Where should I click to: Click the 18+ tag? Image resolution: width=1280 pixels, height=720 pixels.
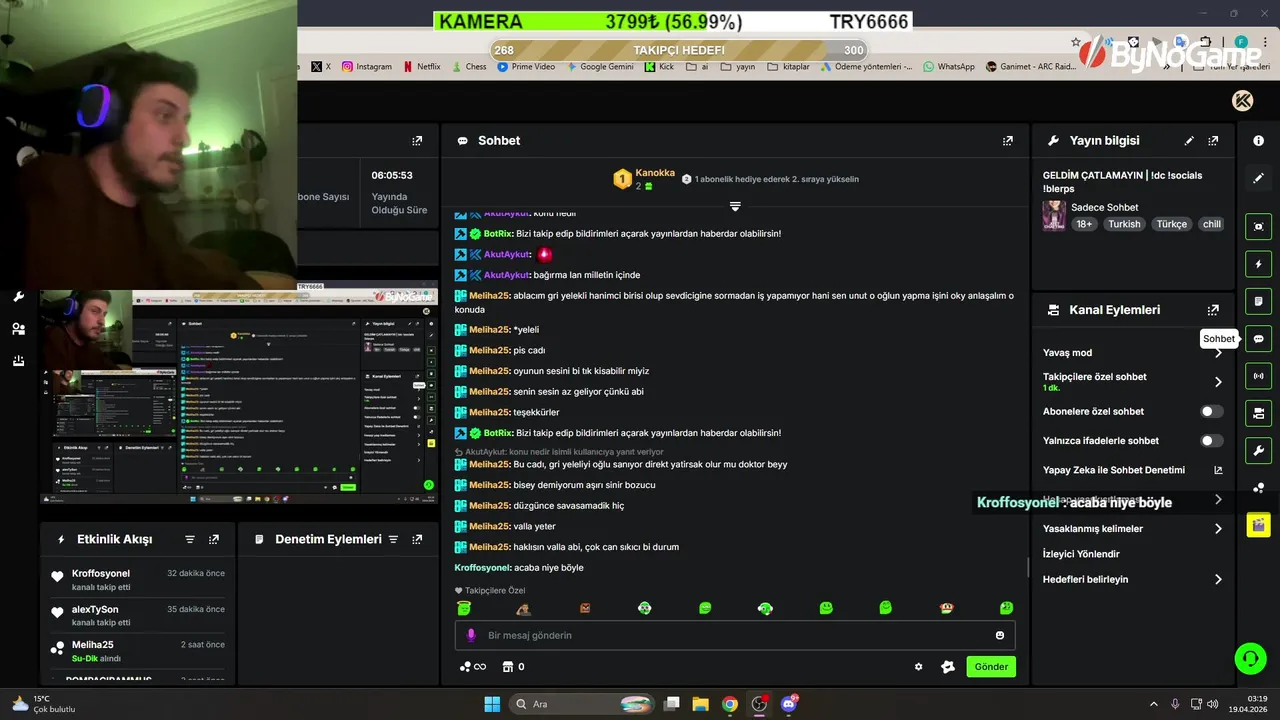(x=1084, y=224)
